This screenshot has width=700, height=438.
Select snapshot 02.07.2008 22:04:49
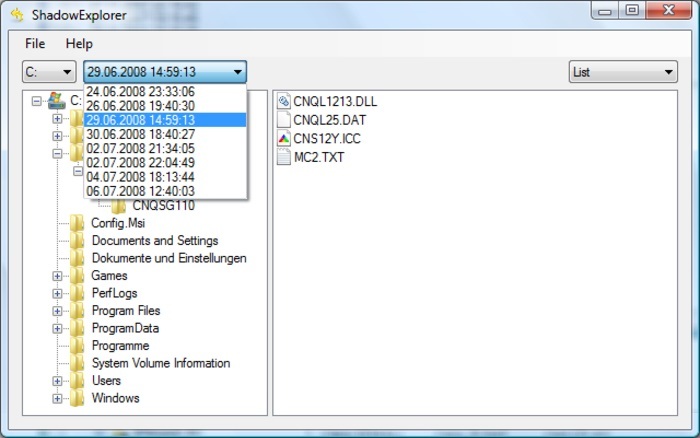tap(165, 163)
